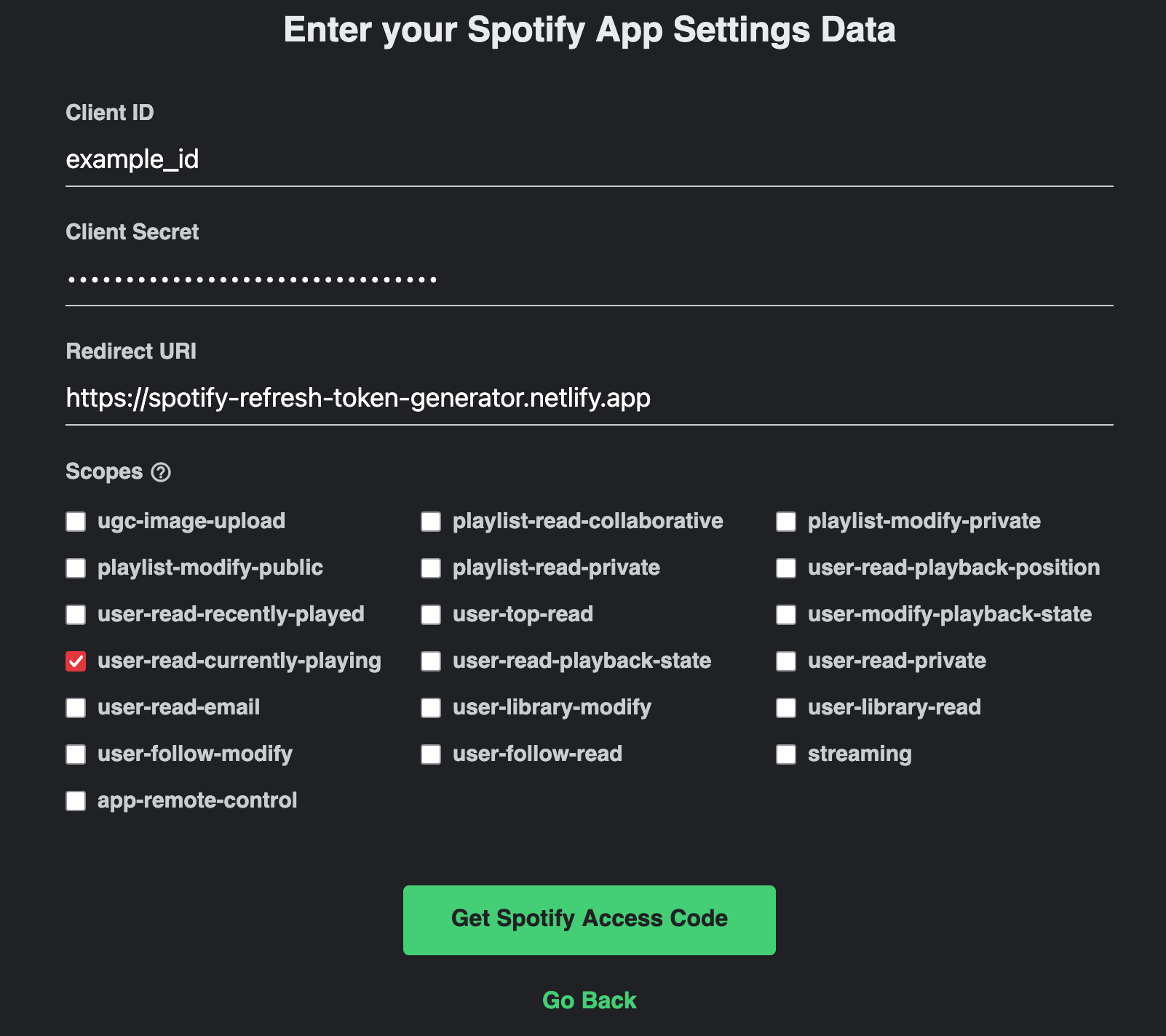Check the user-read-email scope
This screenshot has height=1036, width=1166.
(76, 708)
